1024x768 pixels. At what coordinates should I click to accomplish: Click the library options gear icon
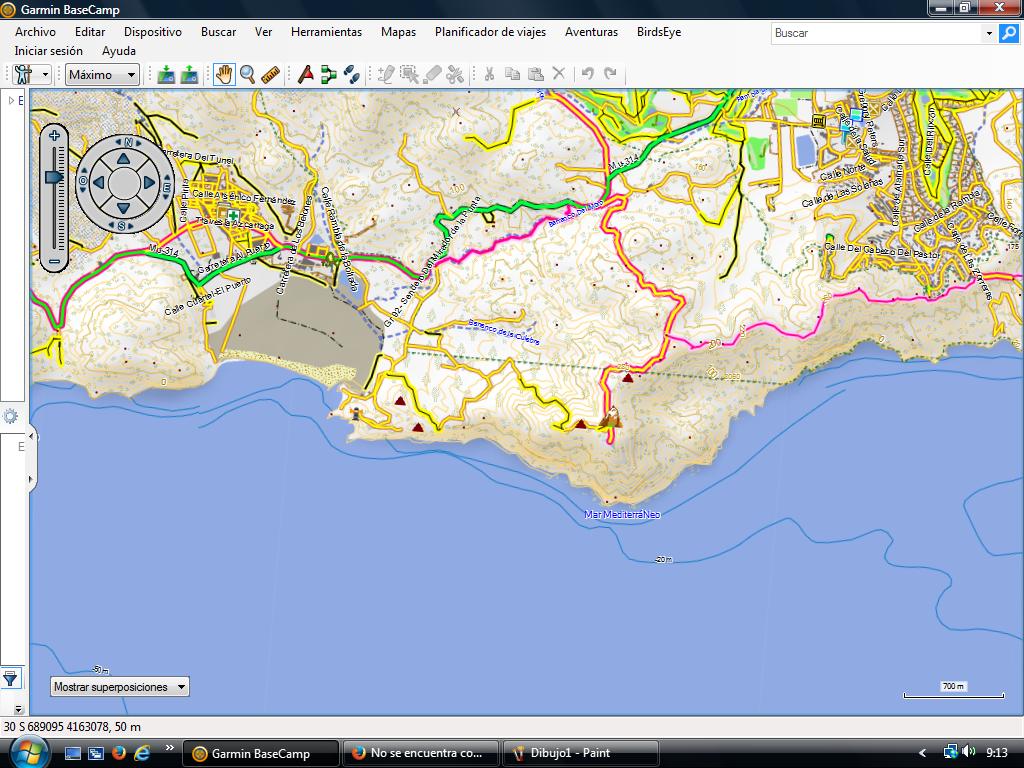tap(11, 416)
